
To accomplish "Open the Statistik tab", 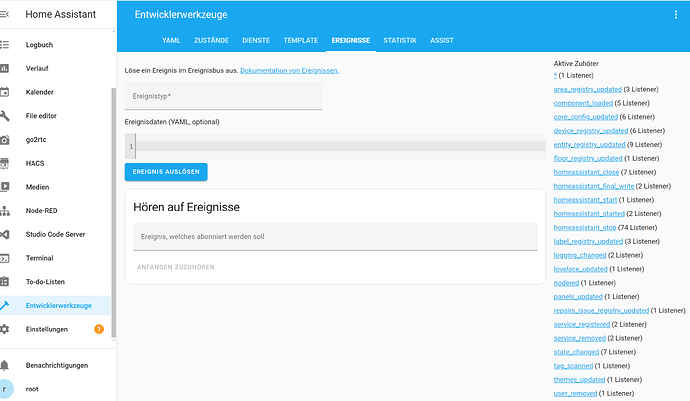I will [399, 40].
